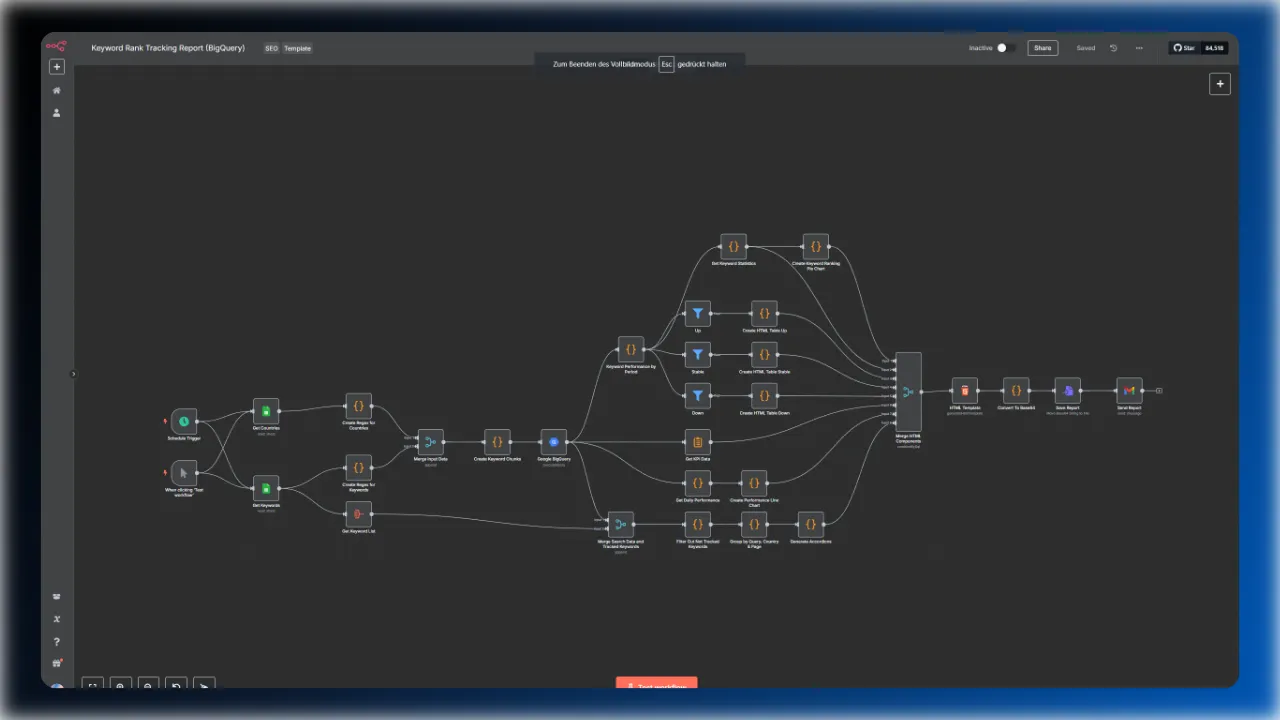Image resolution: width=1280 pixels, height=720 pixels.
Task: Open the Save Report node
Action: pos(1068,390)
